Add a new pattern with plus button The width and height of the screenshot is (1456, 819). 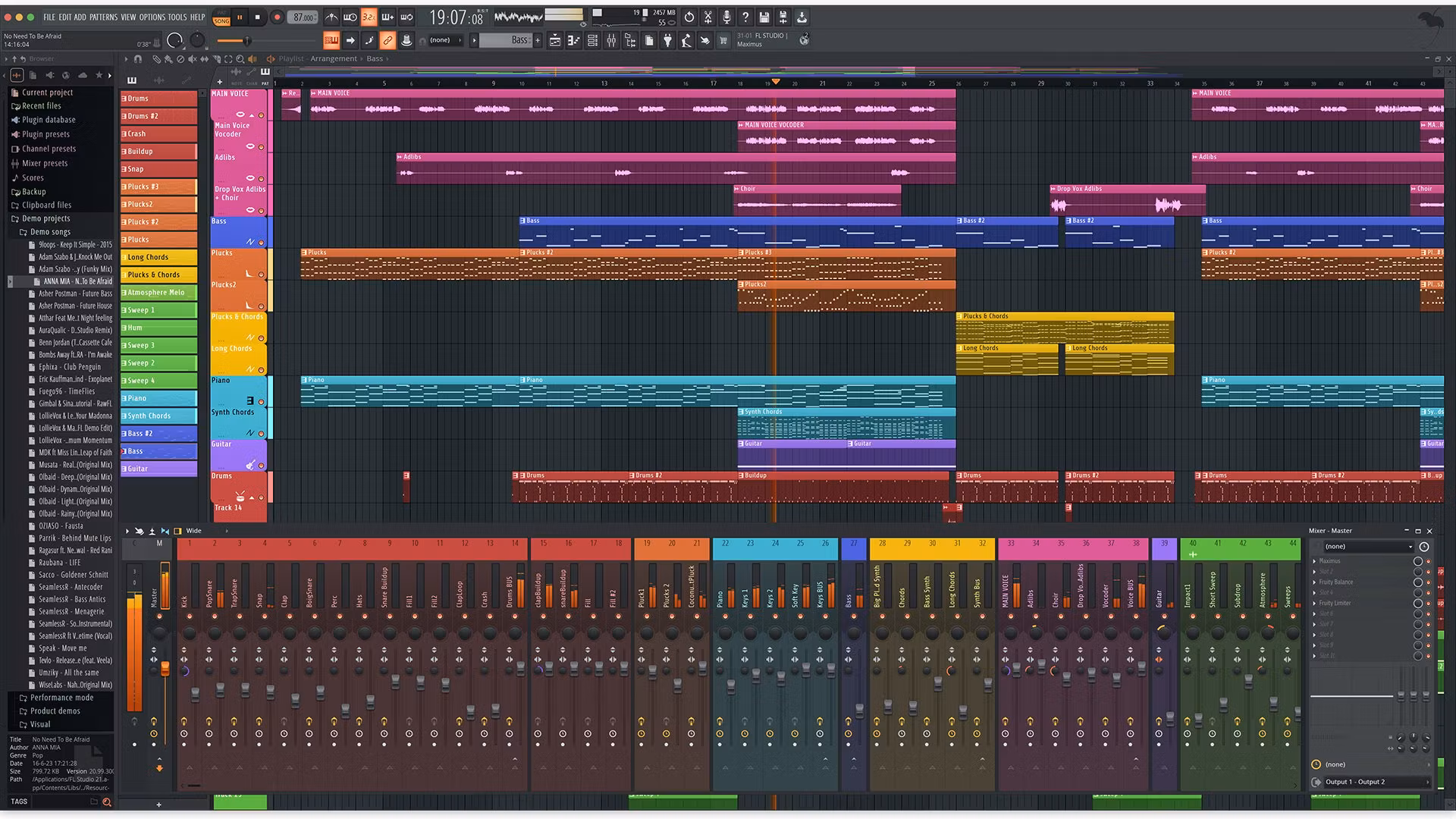pyautogui.click(x=538, y=40)
